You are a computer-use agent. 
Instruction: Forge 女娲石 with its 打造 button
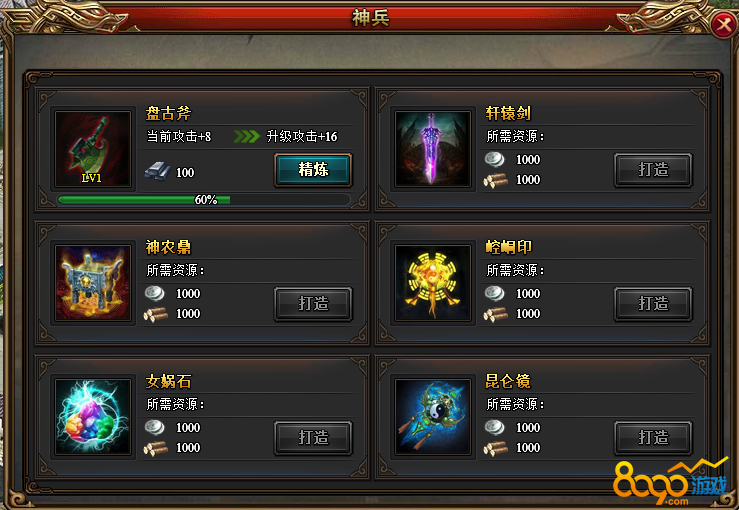313,437
